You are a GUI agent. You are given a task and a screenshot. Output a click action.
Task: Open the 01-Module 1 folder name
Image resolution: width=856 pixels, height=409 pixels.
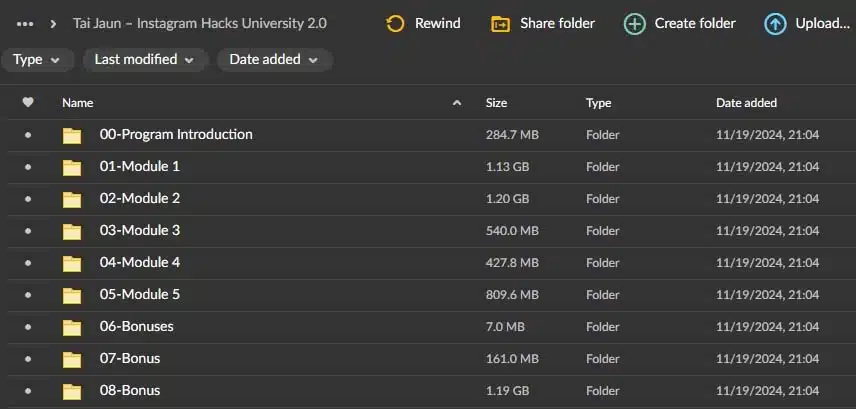pyautogui.click(x=140, y=167)
